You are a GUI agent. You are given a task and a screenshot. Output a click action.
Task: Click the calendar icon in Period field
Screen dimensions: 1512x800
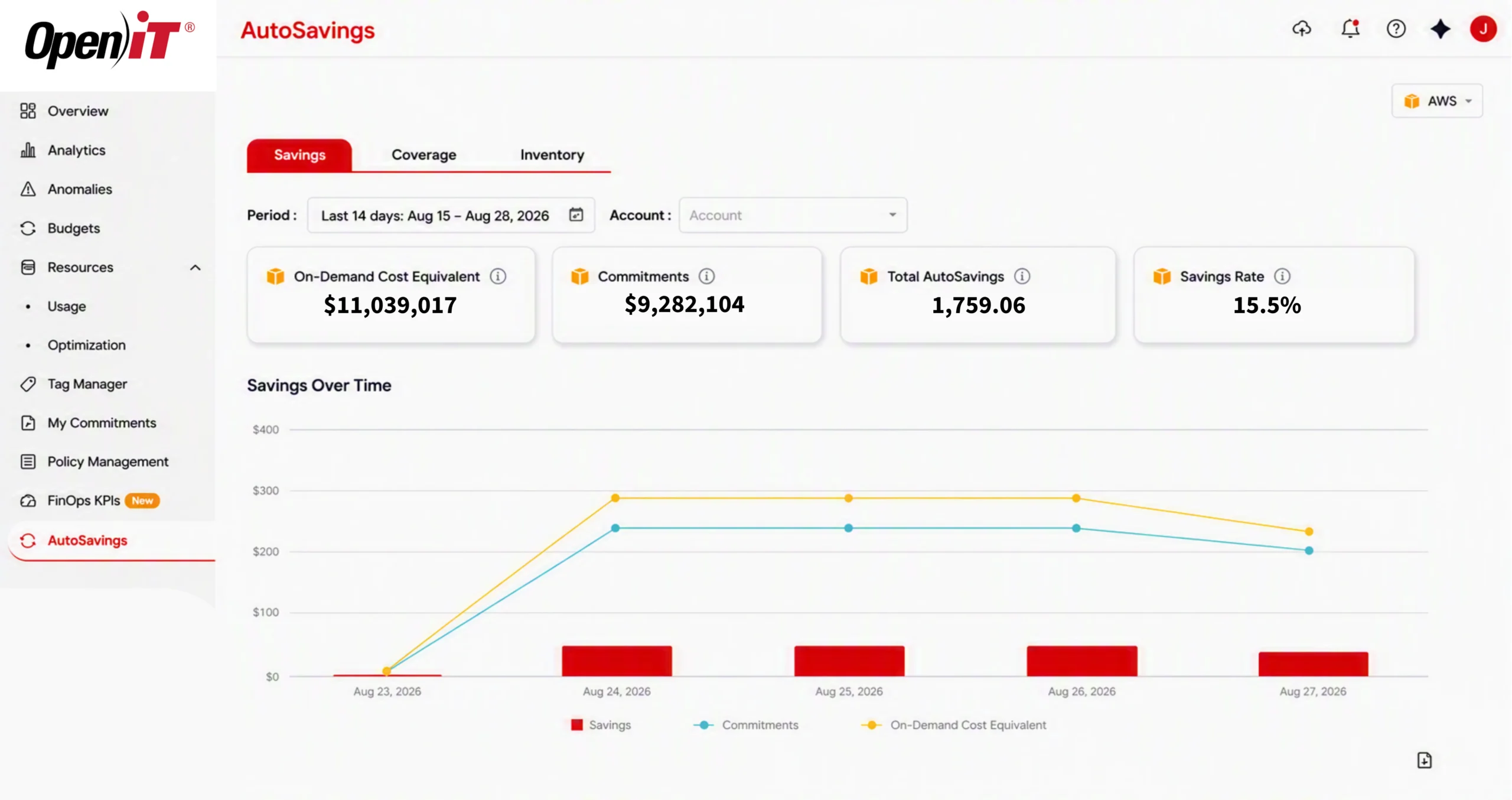pos(576,214)
